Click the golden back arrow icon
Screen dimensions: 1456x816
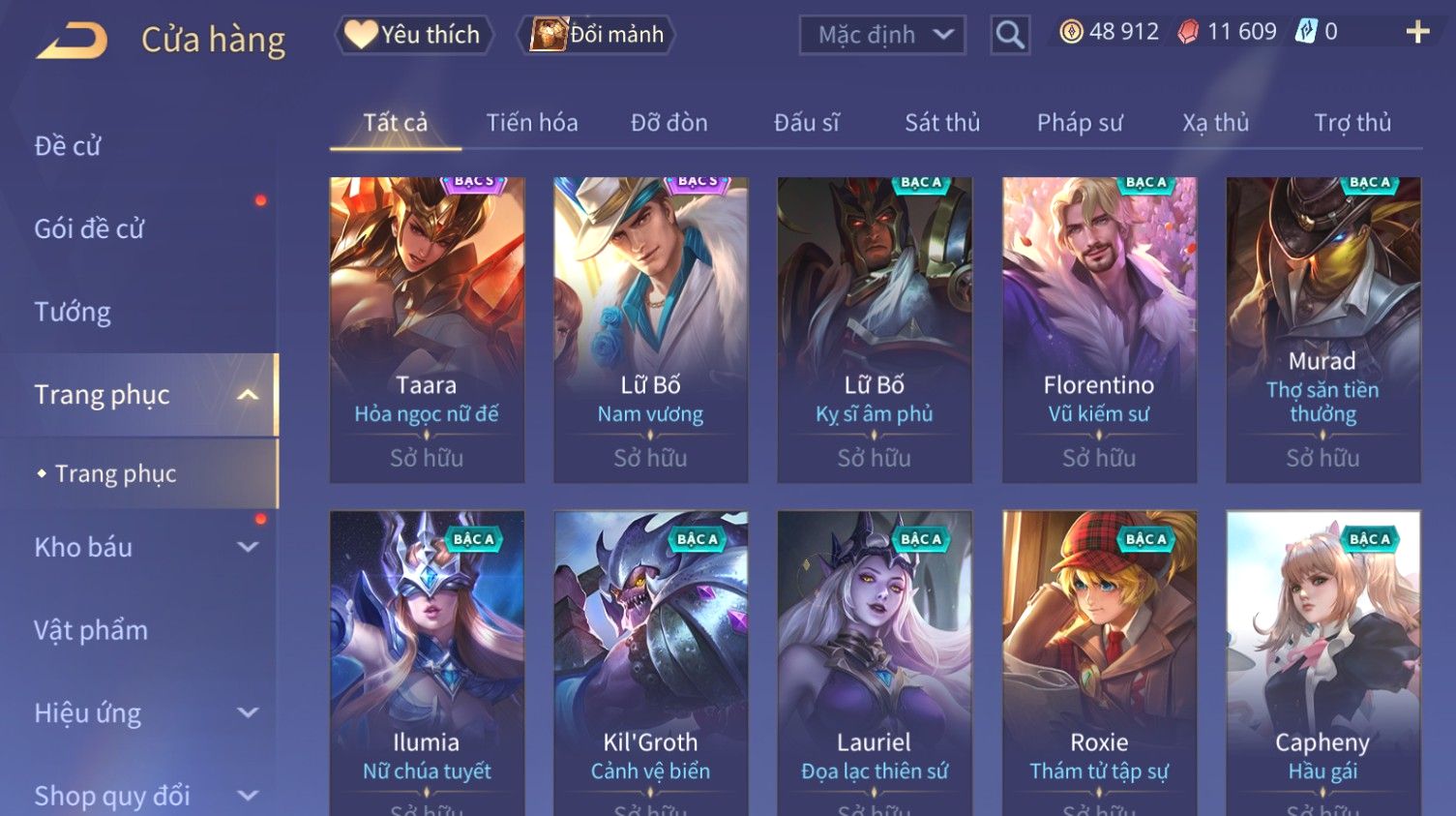point(72,40)
